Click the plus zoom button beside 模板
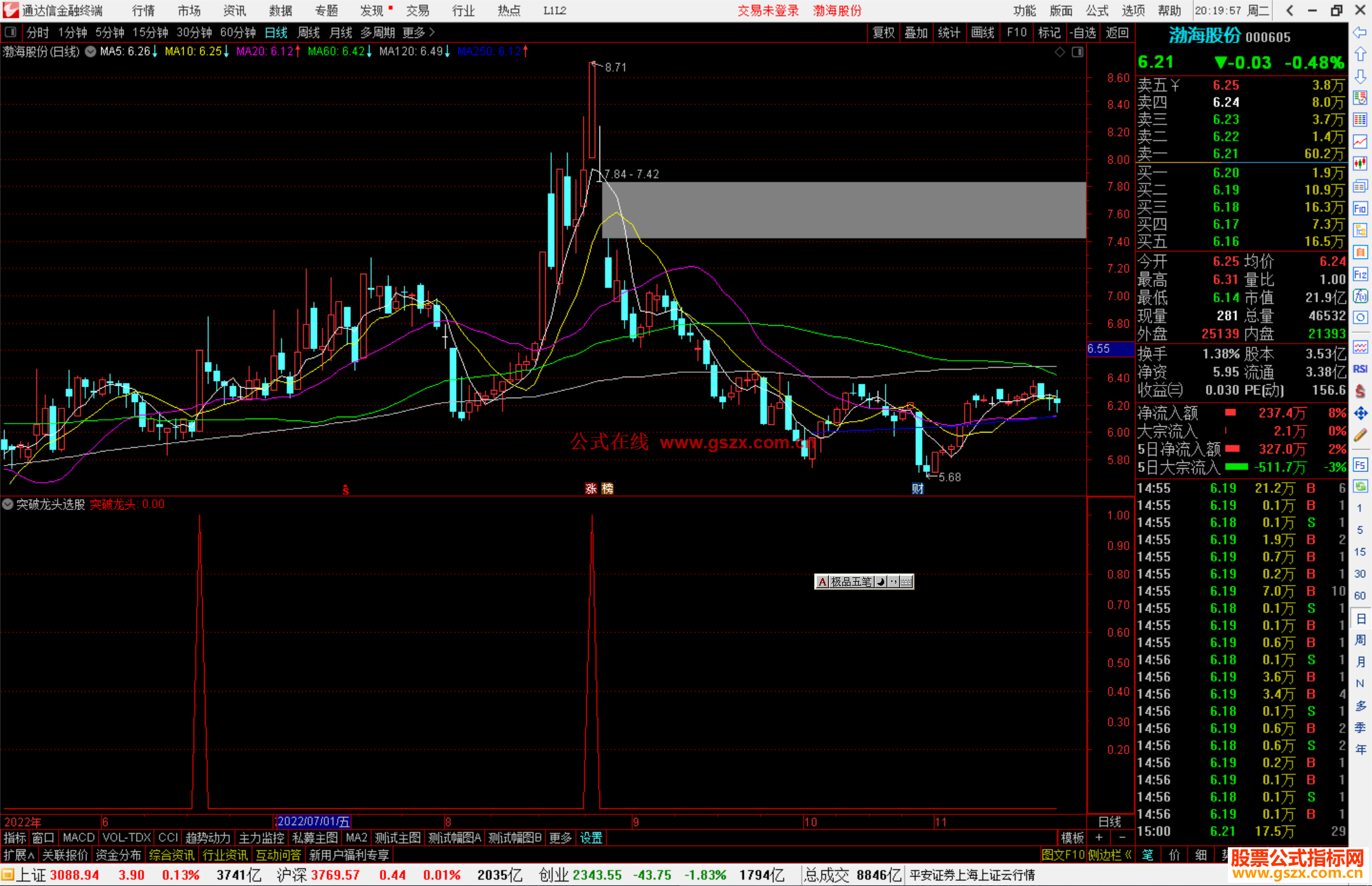Image resolution: width=1372 pixels, height=886 pixels. pos(1100,838)
